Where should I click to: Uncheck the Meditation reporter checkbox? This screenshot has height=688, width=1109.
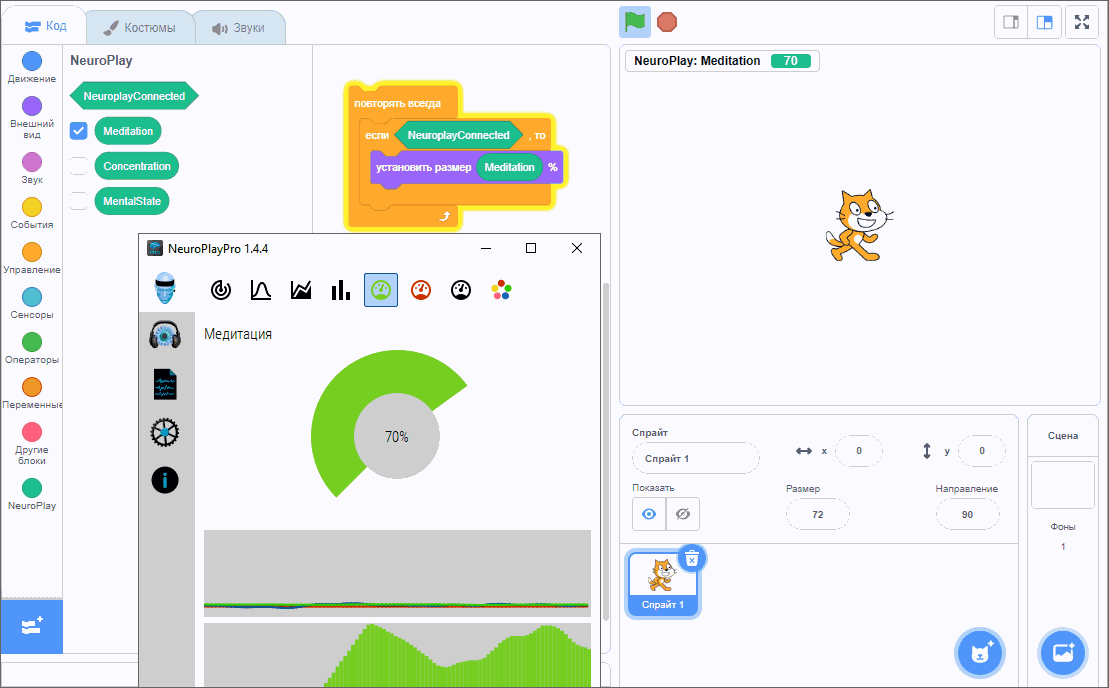pyautogui.click(x=79, y=131)
